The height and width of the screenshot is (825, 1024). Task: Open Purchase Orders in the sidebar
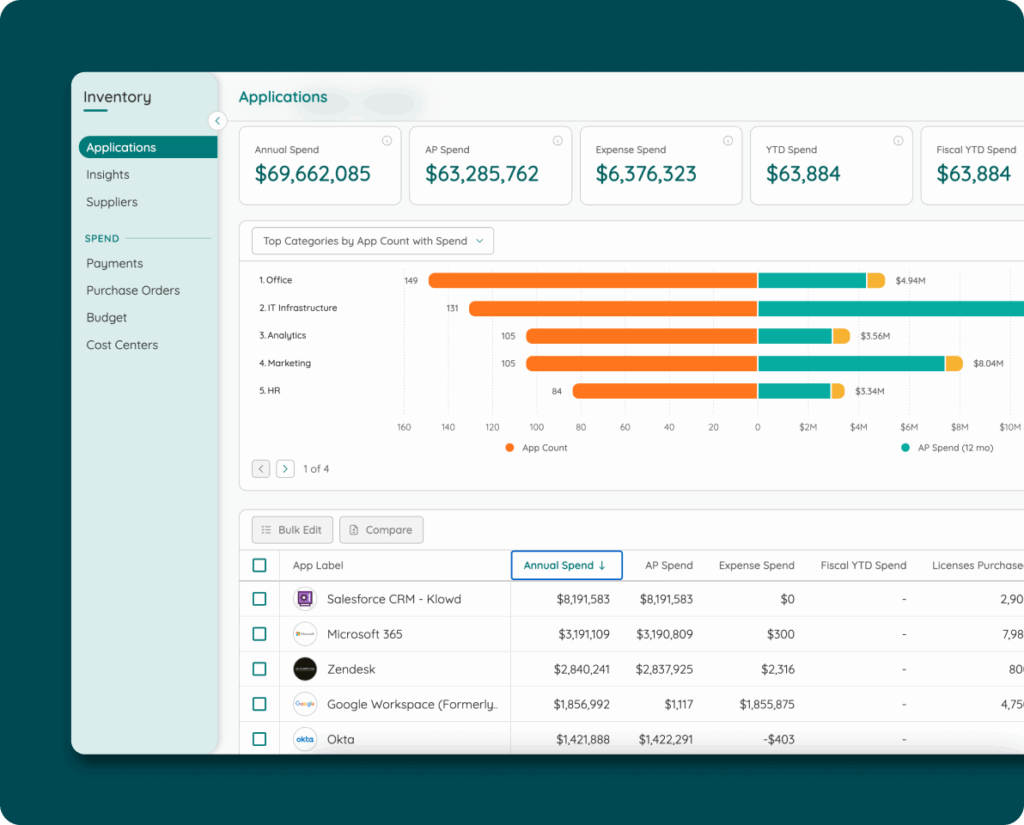[133, 291]
